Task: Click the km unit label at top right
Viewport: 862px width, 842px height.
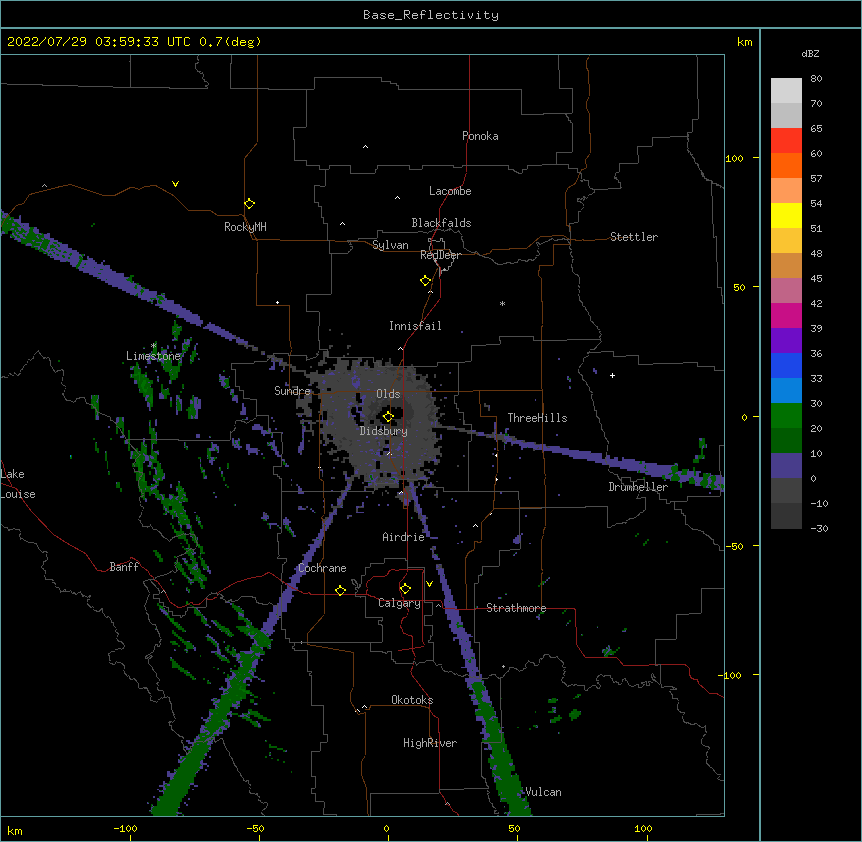Action: click(x=745, y=42)
